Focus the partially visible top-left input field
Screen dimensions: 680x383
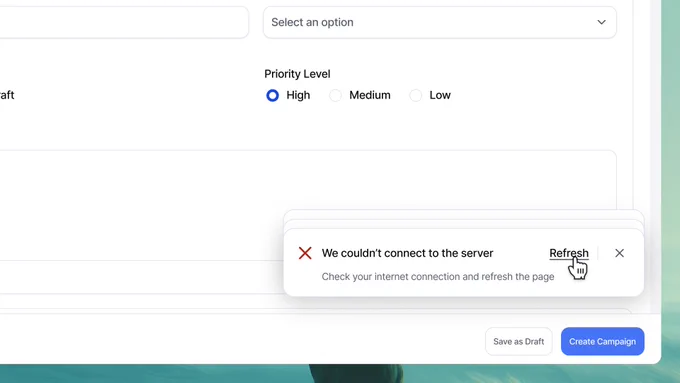point(124,22)
